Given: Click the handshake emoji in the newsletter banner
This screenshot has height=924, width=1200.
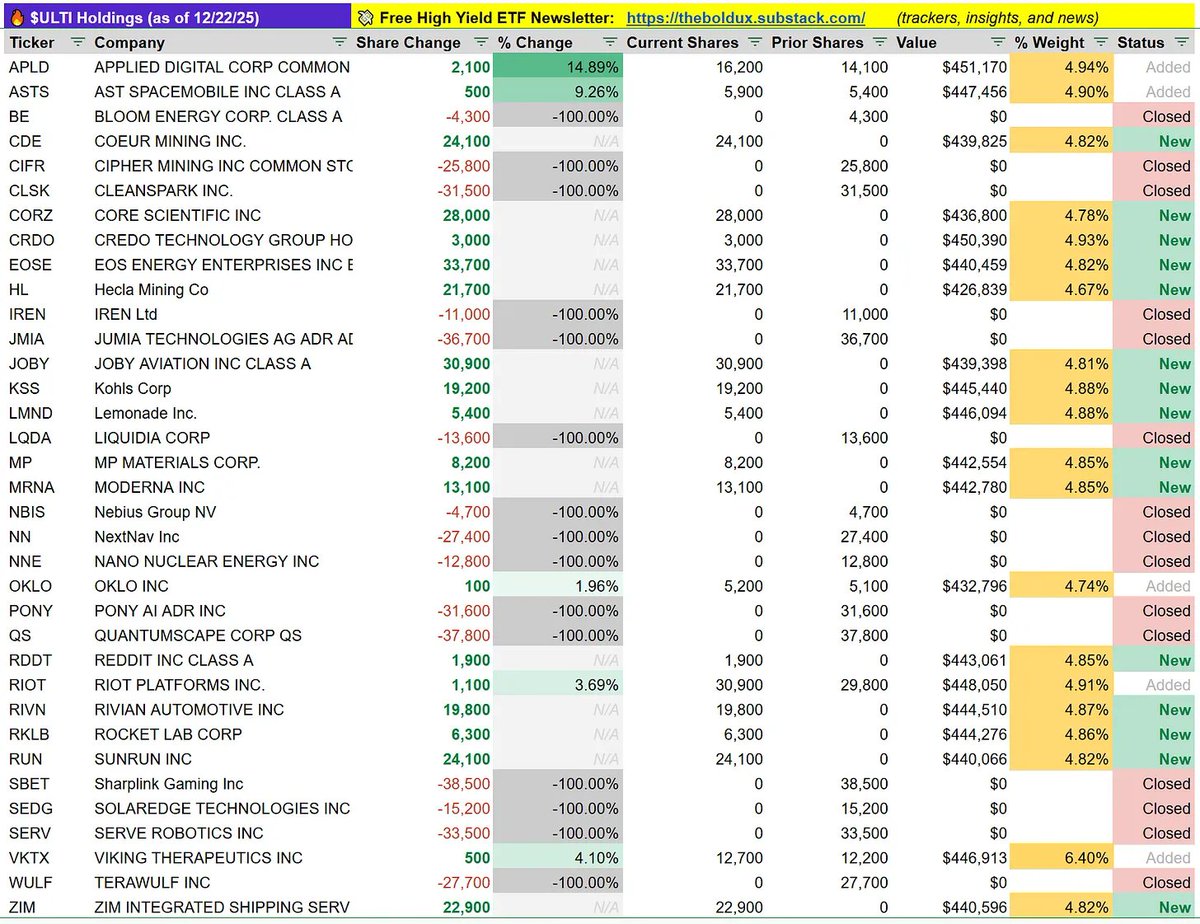Looking at the screenshot, I should pos(366,16).
